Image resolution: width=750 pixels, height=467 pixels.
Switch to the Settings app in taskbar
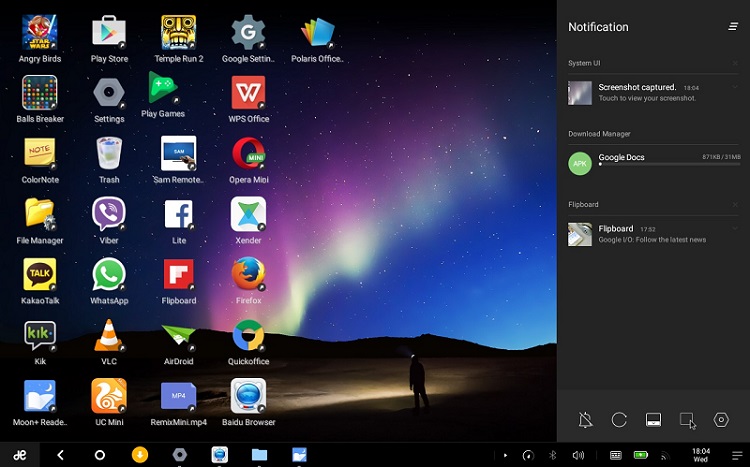[x=180, y=455]
